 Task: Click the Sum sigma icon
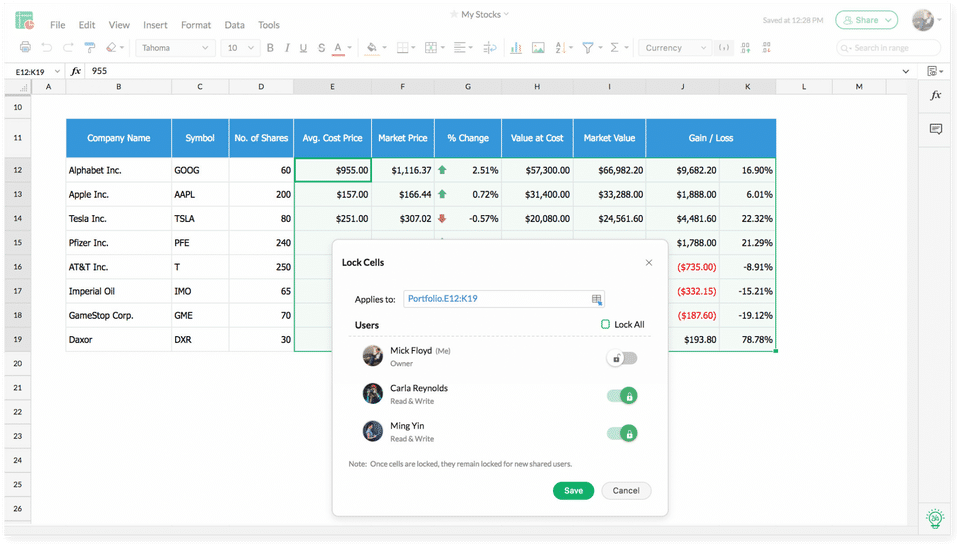[x=615, y=48]
